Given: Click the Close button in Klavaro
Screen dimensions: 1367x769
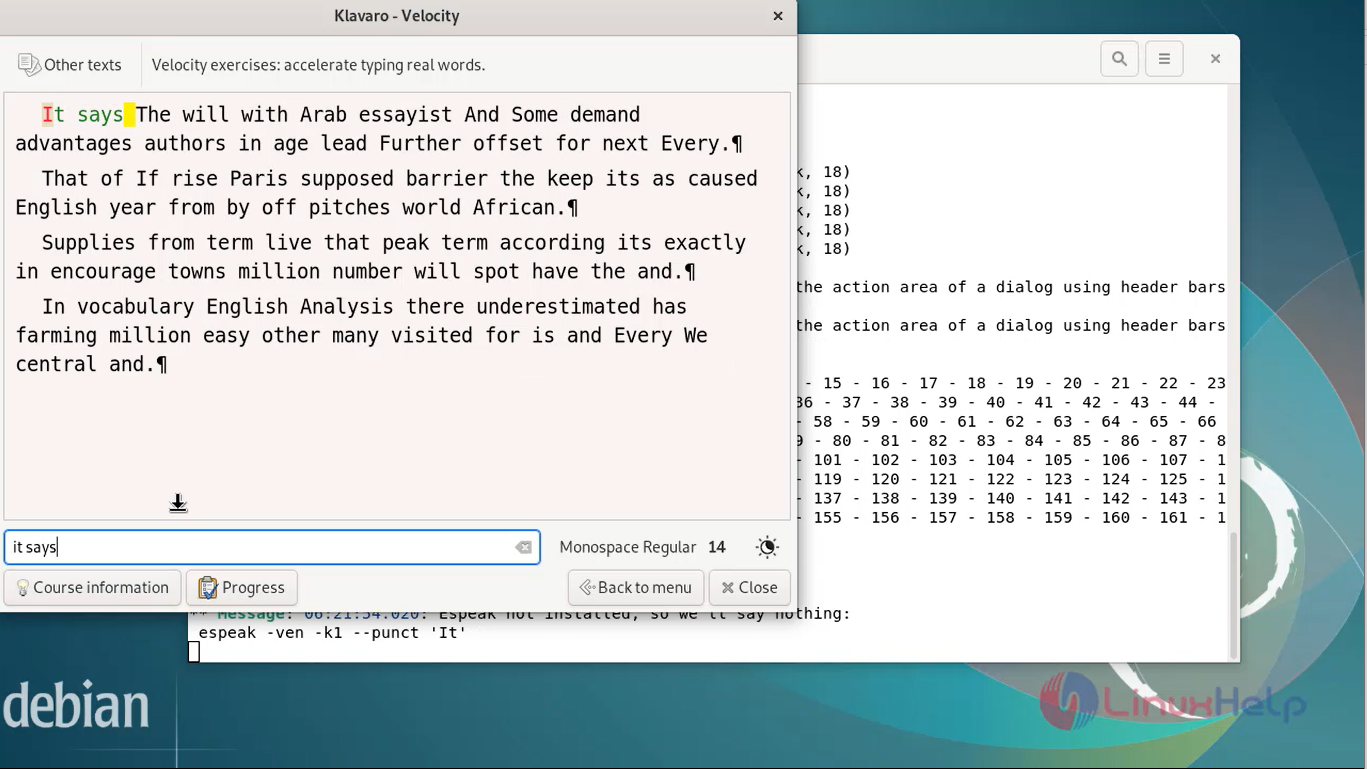Looking at the screenshot, I should [x=750, y=588].
